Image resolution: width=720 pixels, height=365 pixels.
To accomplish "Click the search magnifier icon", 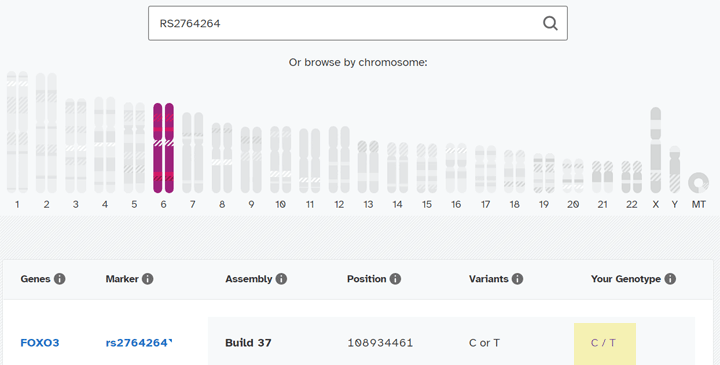I will pos(550,23).
